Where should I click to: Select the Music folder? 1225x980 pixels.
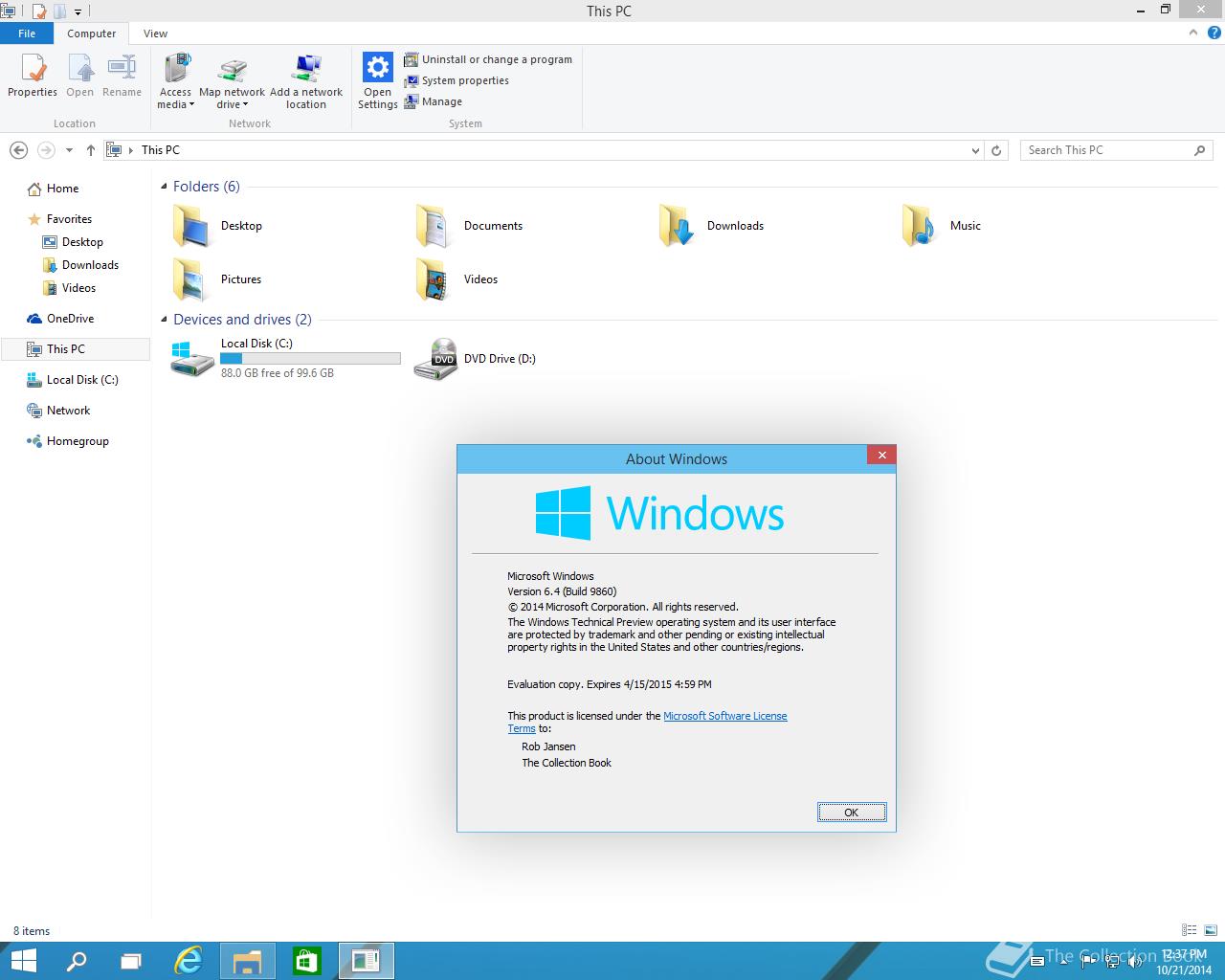pyautogui.click(x=921, y=227)
